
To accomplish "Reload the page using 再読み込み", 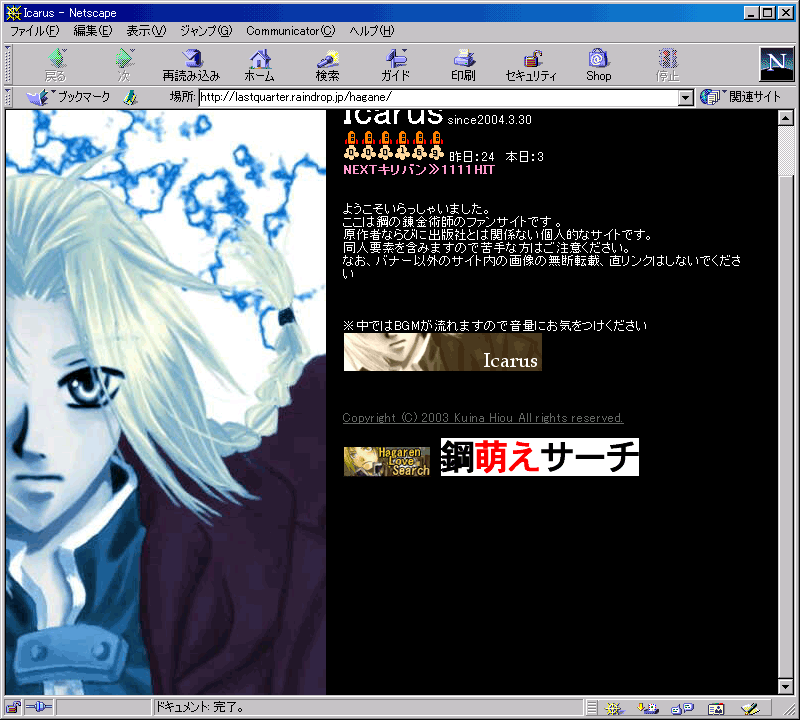I will [191, 65].
